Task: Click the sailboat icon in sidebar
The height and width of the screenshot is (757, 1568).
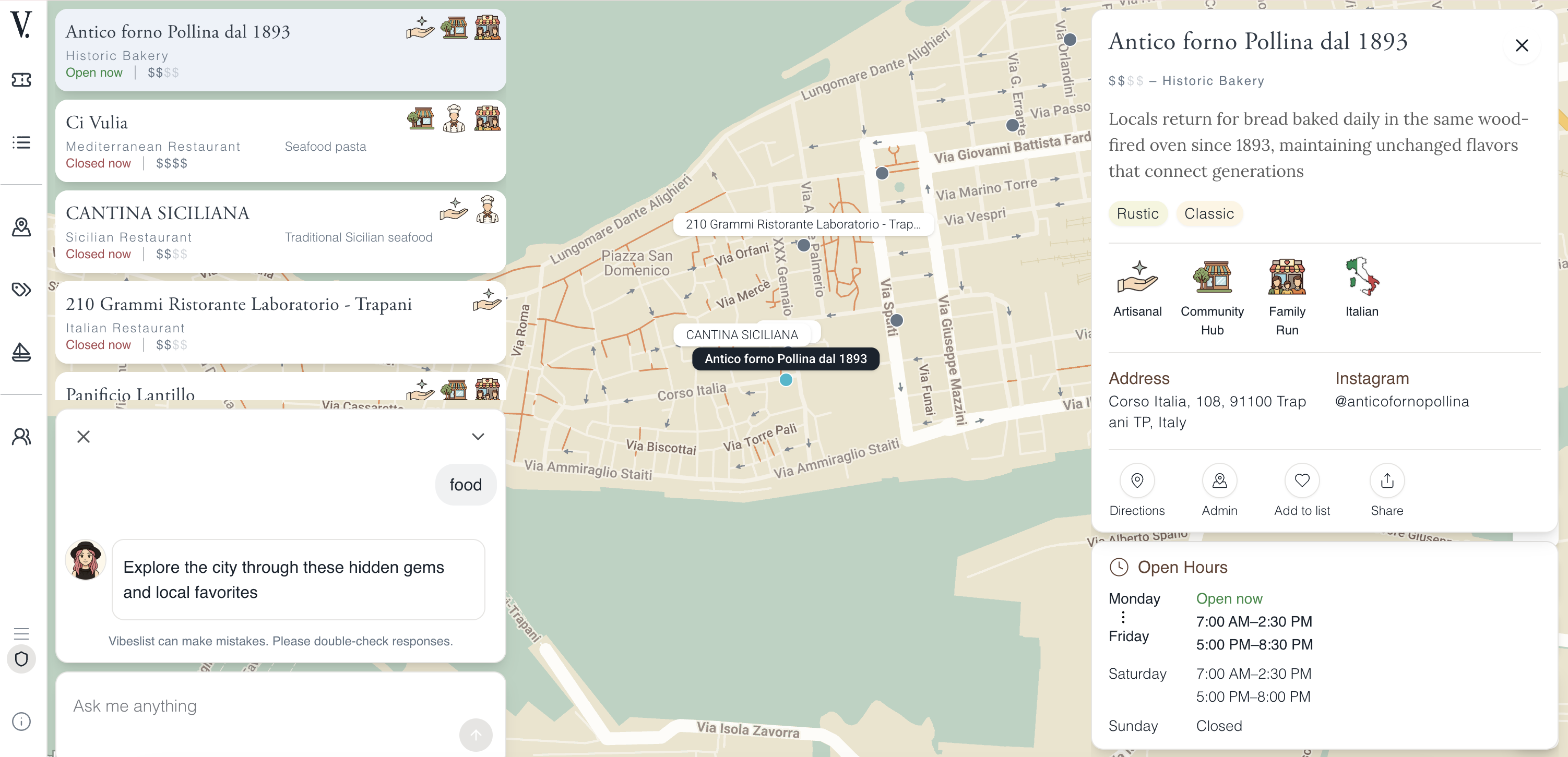Action: click(x=21, y=352)
